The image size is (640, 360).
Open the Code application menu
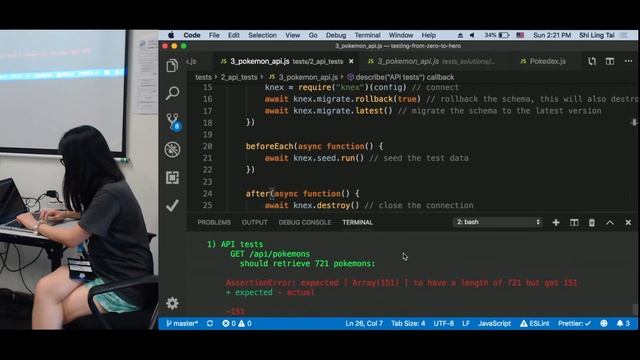(192, 35)
